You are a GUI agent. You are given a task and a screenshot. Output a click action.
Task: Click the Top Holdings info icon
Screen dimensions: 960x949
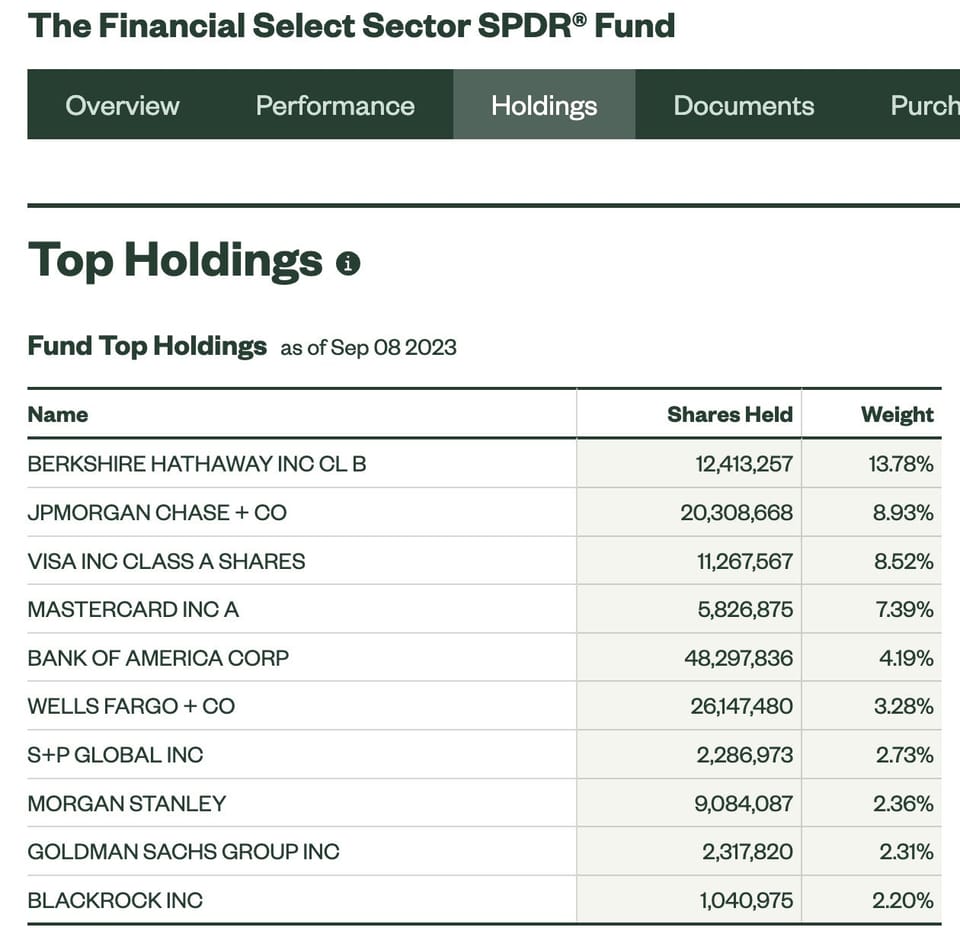[348, 264]
